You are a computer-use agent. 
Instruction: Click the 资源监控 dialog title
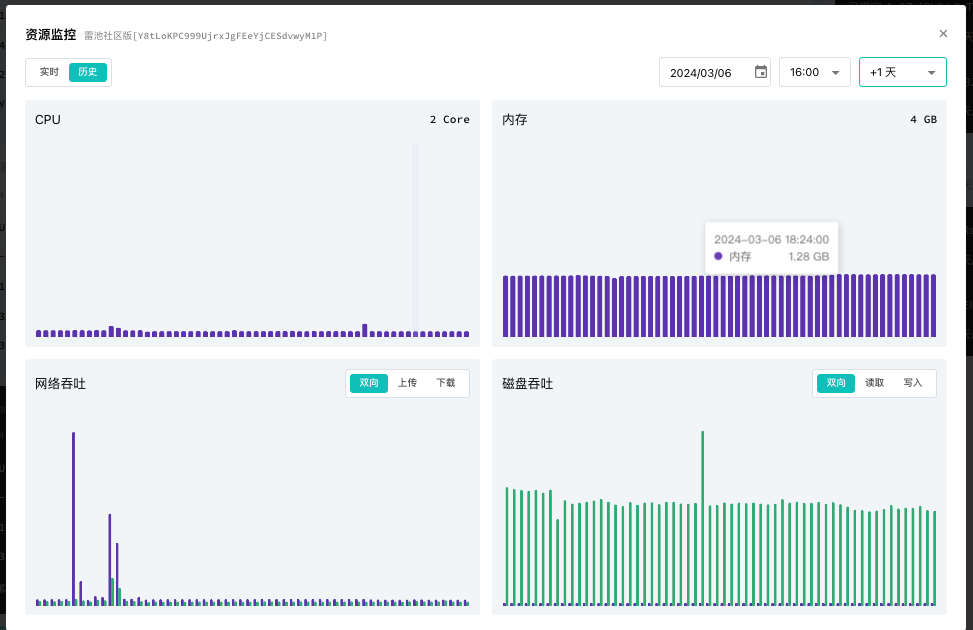coord(50,35)
